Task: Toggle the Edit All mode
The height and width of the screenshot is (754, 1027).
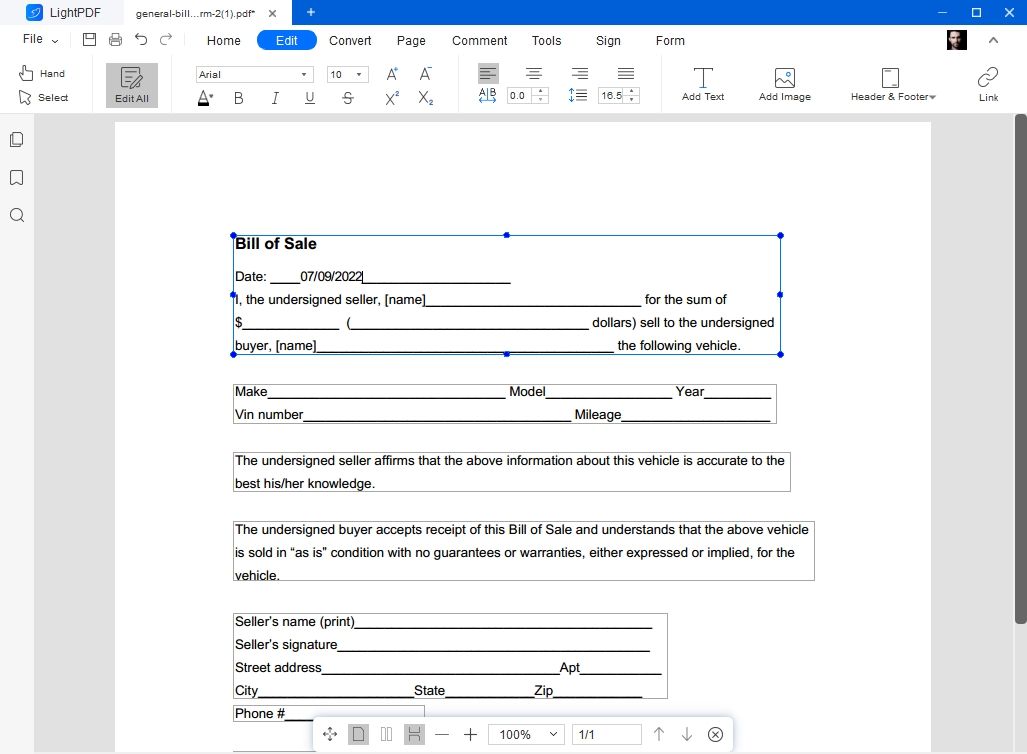Action: pyautogui.click(x=132, y=85)
